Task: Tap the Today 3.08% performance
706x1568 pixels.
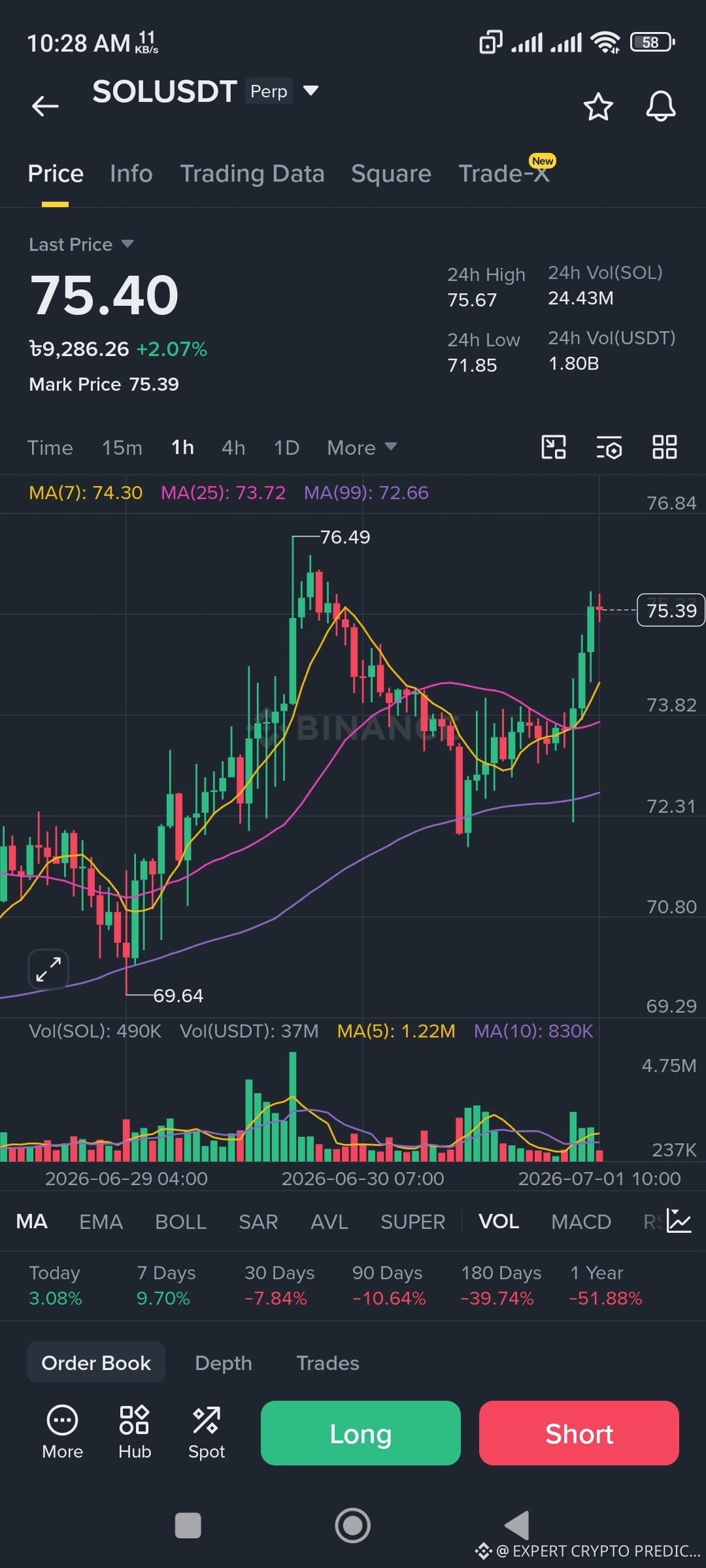Action: [x=56, y=1285]
